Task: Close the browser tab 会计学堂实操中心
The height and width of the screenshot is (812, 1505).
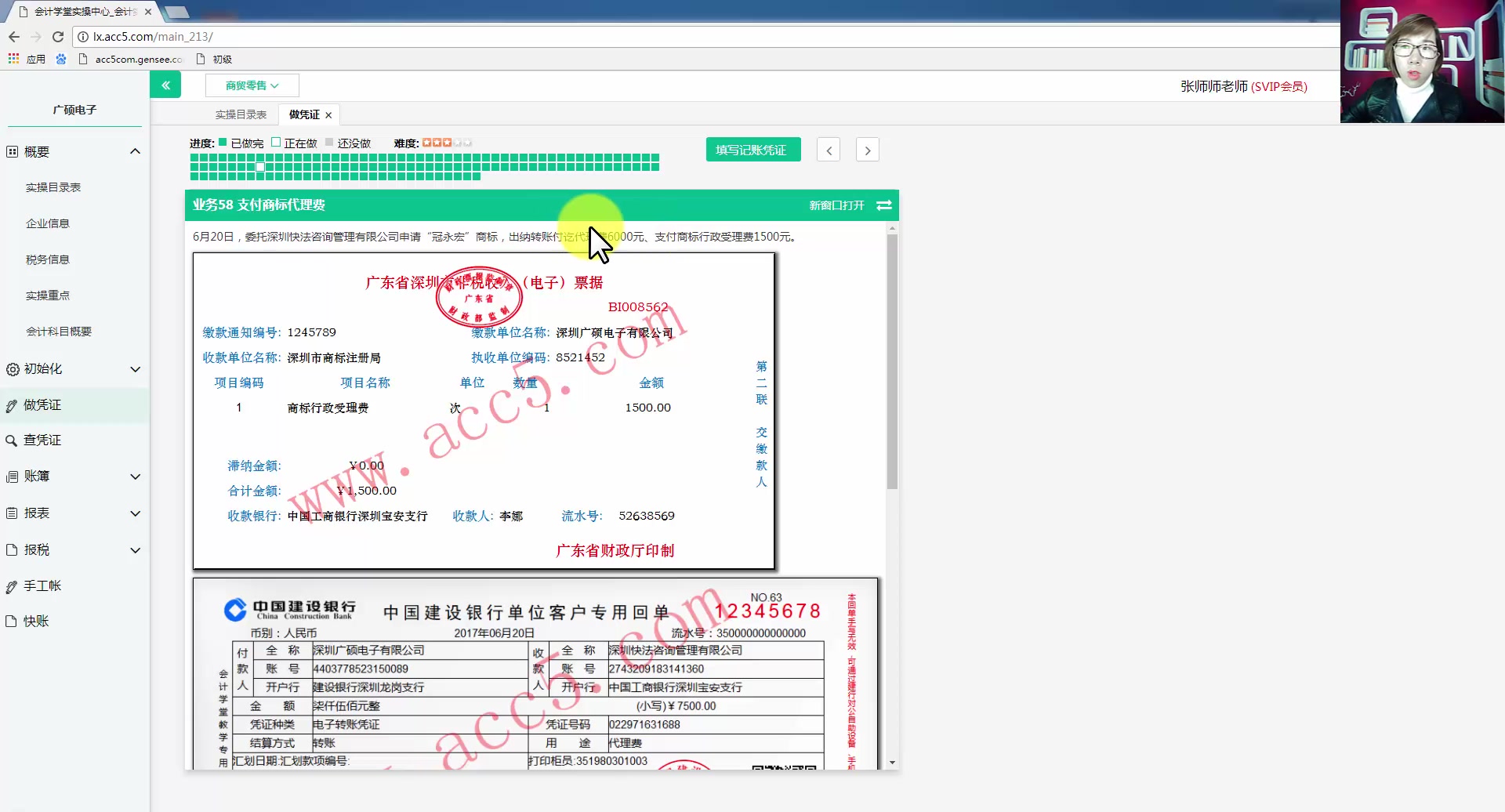Action: click(148, 12)
